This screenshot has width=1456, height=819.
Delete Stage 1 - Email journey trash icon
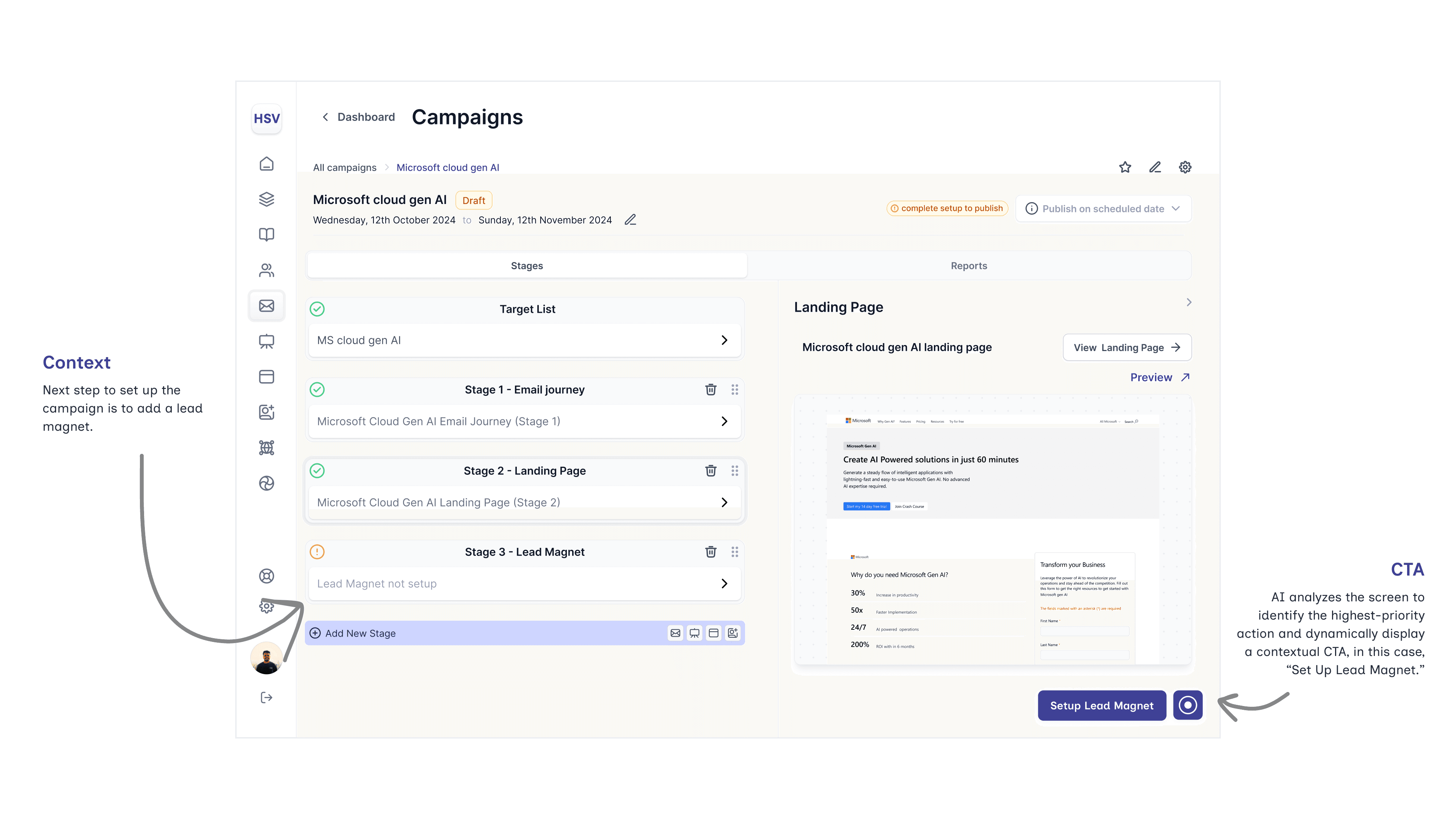(711, 389)
